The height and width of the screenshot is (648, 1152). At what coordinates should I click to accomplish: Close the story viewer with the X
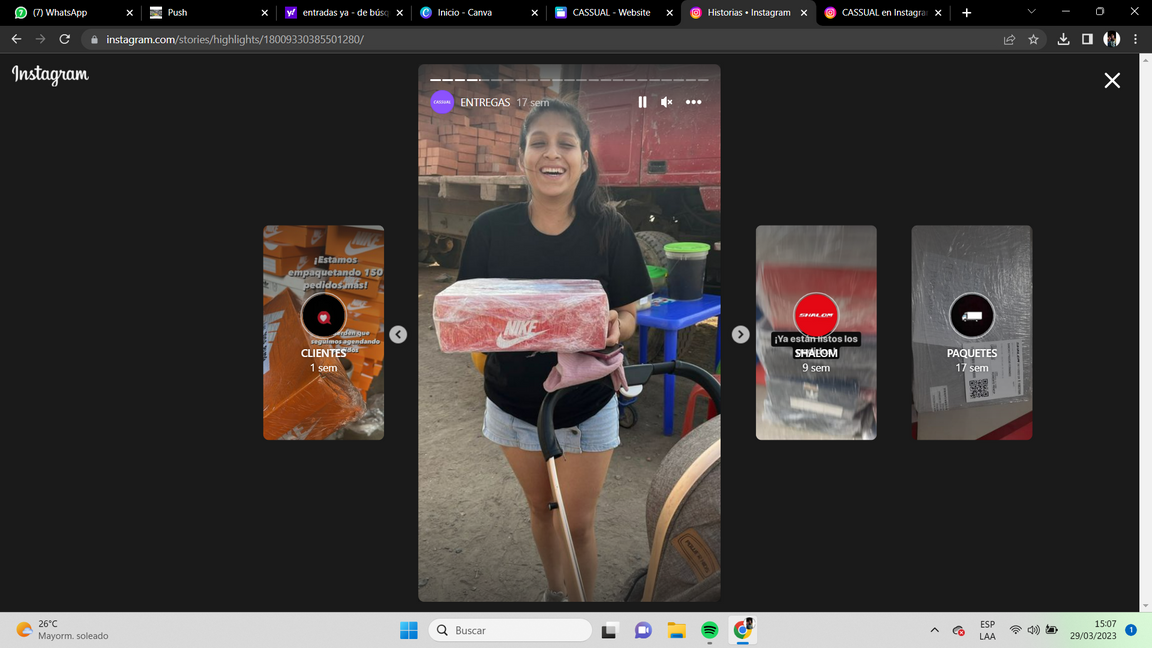point(1112,81)
